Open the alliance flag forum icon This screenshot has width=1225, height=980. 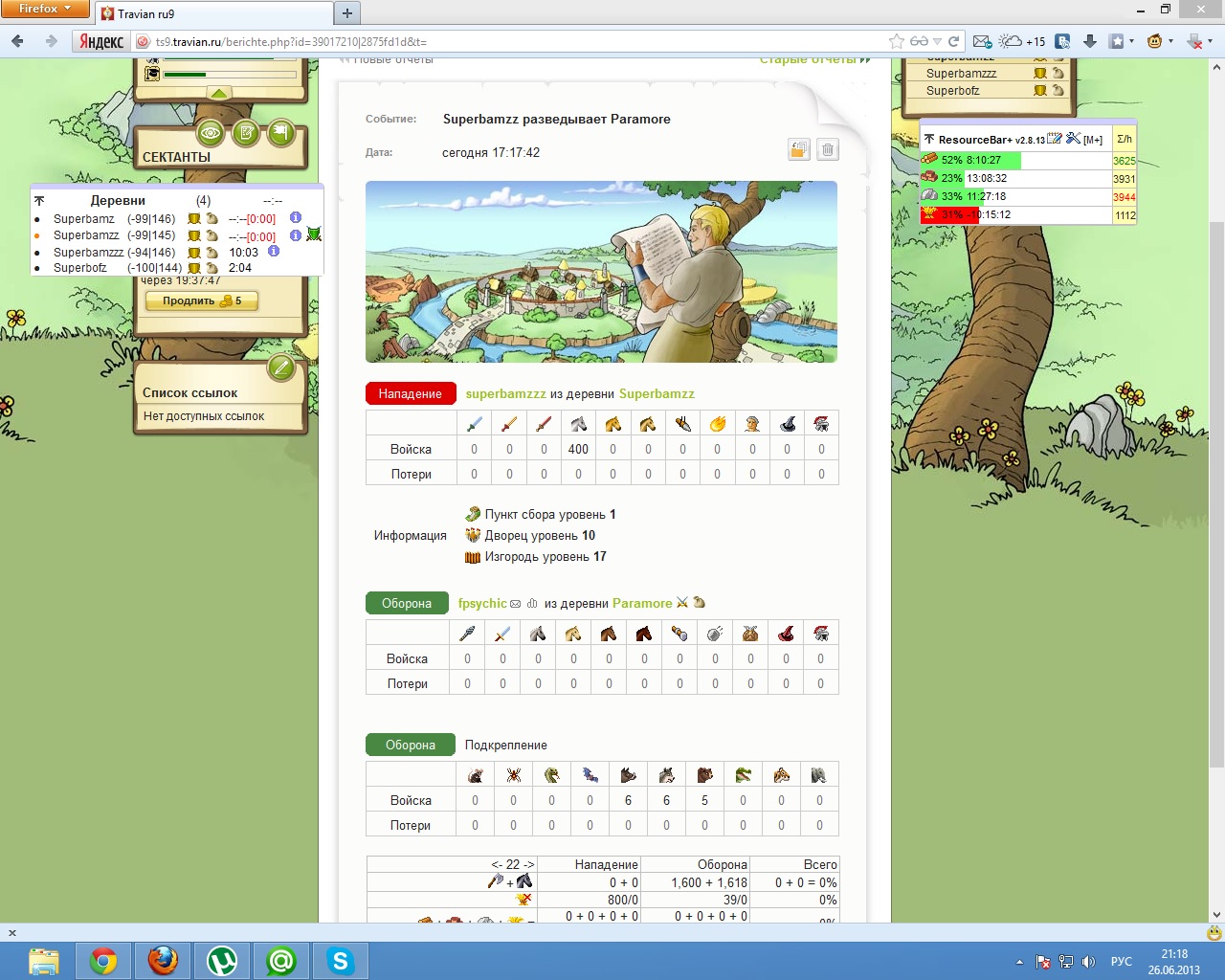tap(280, 133)
